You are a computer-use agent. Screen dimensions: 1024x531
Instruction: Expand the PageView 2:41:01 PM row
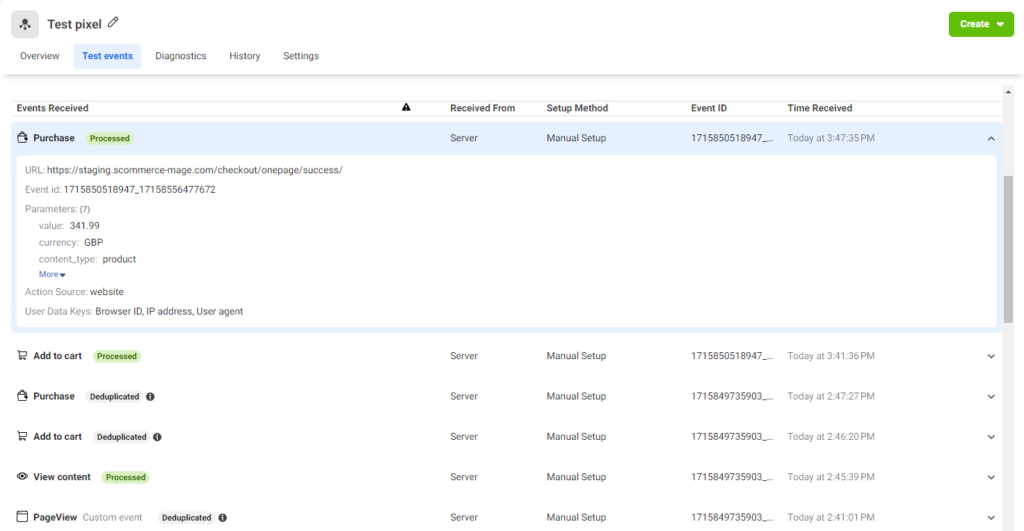pyautogui.click(x=991, y=518)
